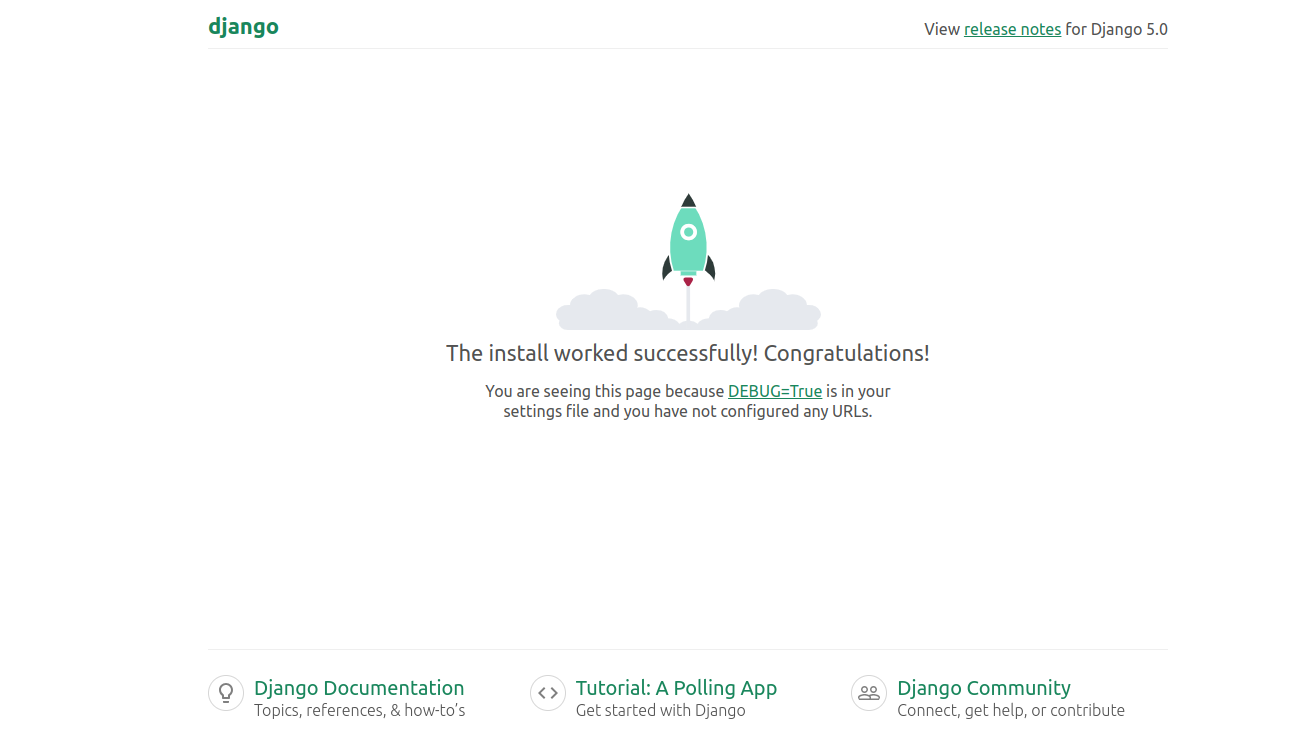Open Django Community heading link
This screenshot has width=1299, height=745.
pyautogui.click(x=984, y=688)
